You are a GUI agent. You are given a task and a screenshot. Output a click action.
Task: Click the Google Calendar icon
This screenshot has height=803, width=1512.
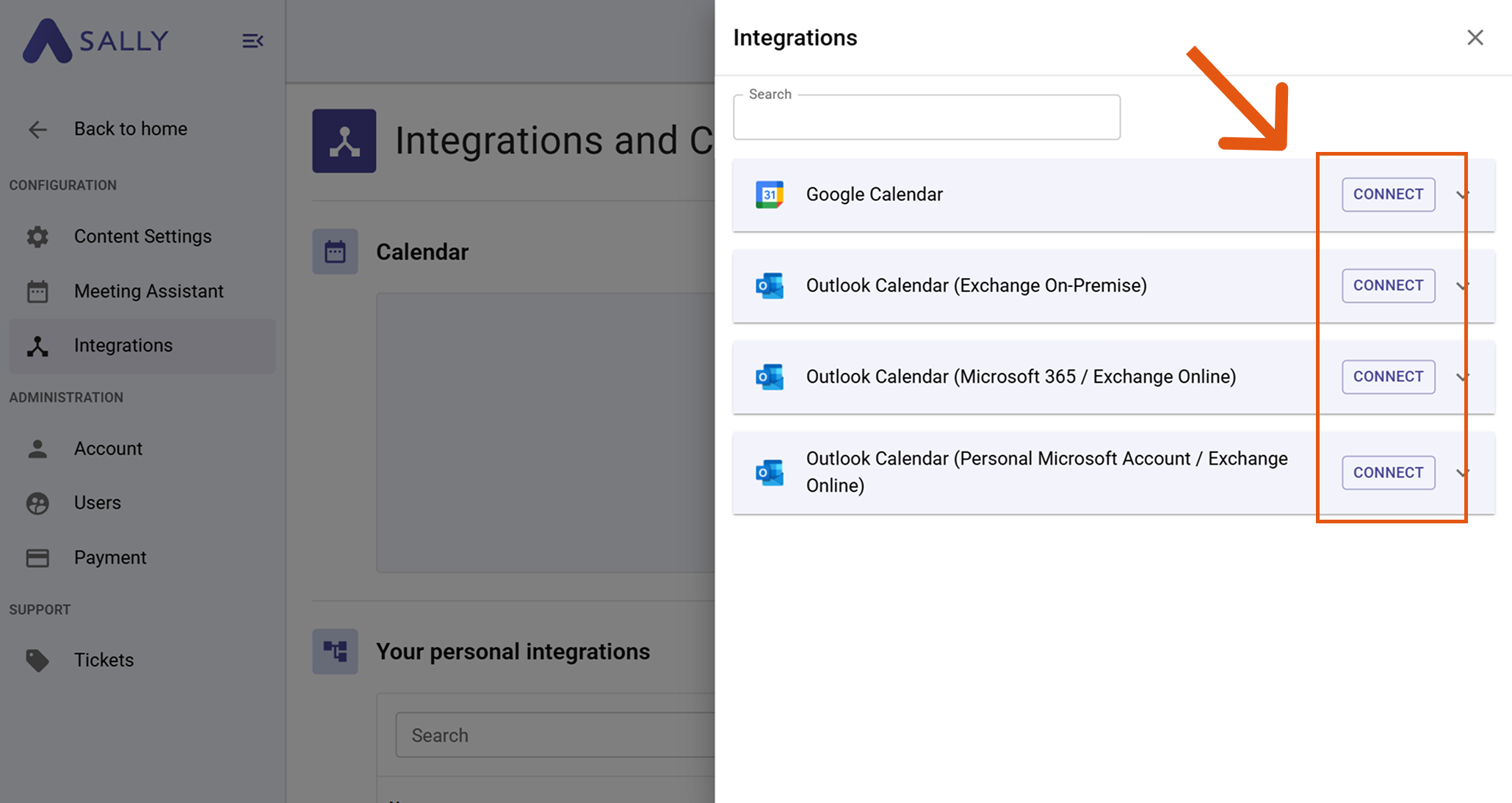pyautogui.click(x=770, y=195)
